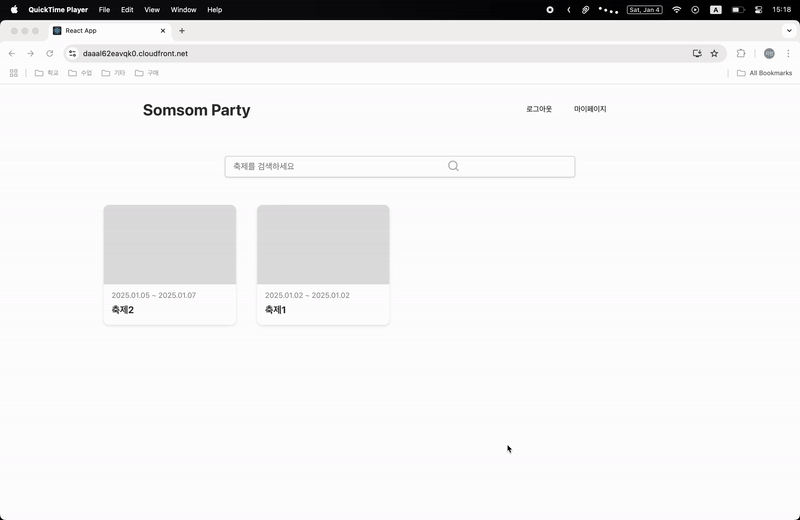Image resolution: width=800 pixels, height=520 pixels.
Task: Open the File menu
Action: pos(104,10)
